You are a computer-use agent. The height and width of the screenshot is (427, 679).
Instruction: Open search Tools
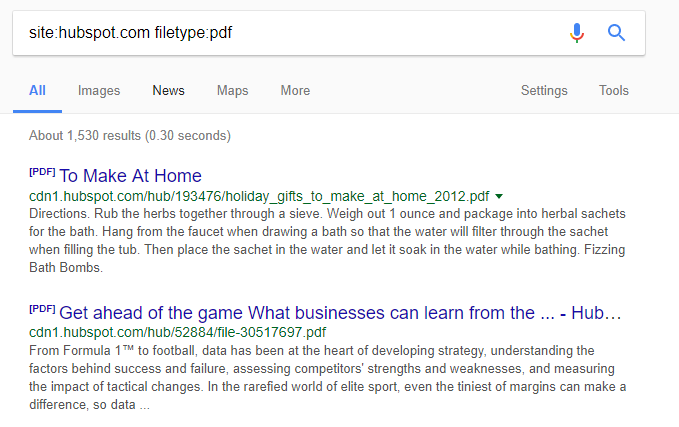614,90
